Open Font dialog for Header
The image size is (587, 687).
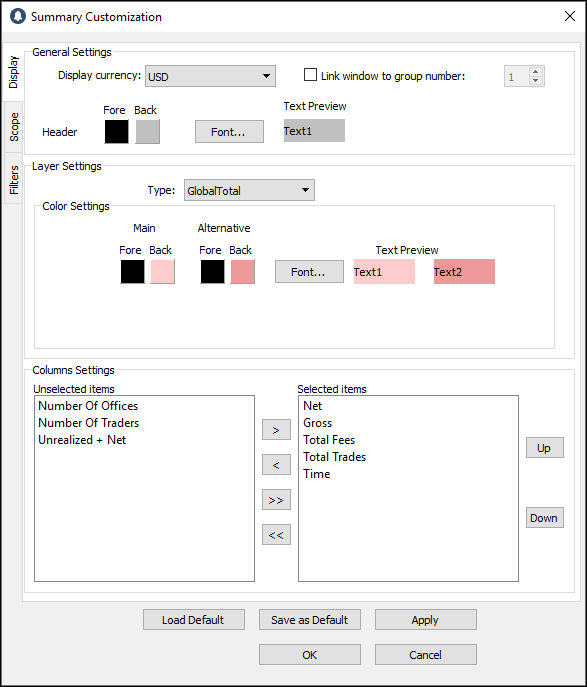click(229, 131)
